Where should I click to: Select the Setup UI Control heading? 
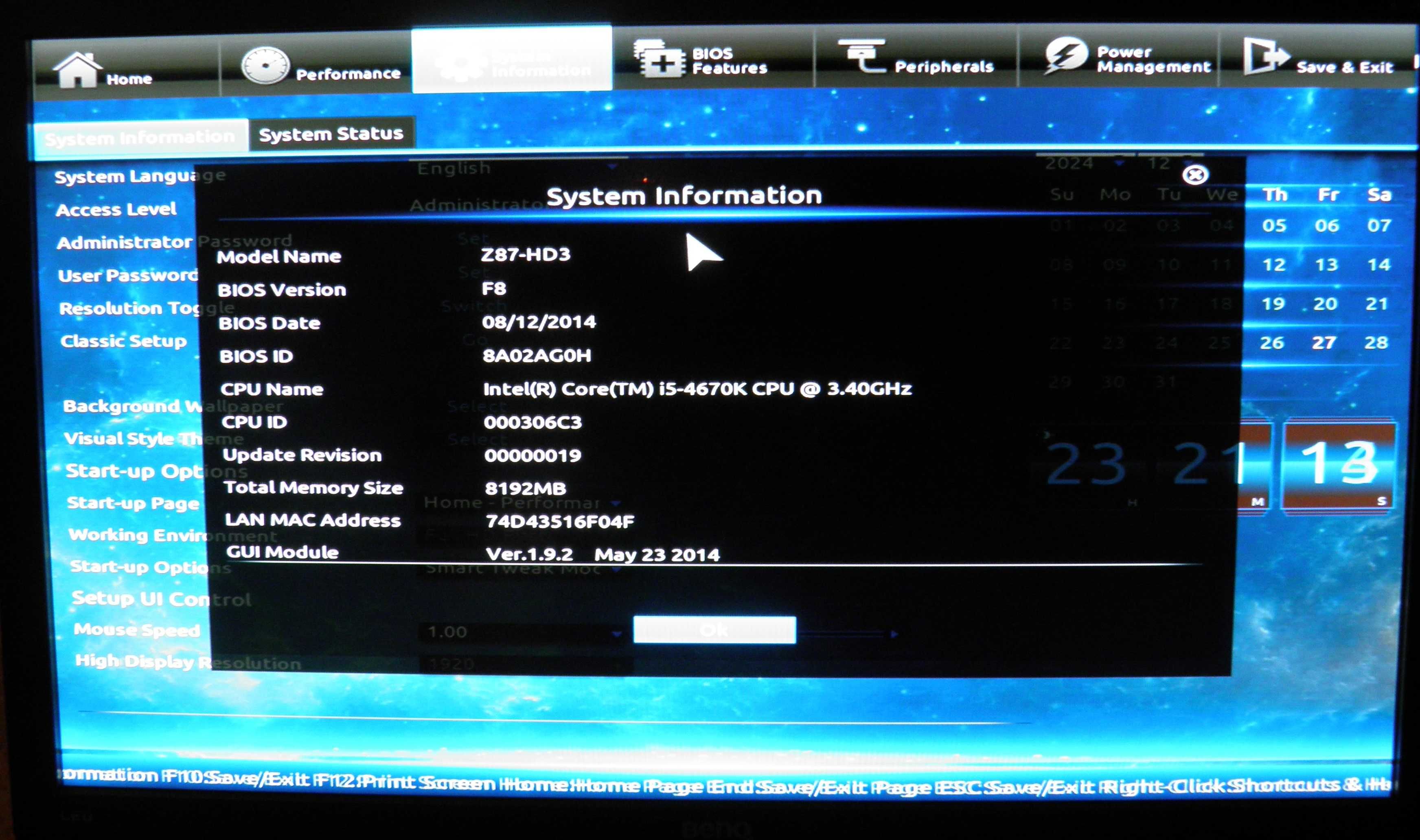tap(161, 598)
